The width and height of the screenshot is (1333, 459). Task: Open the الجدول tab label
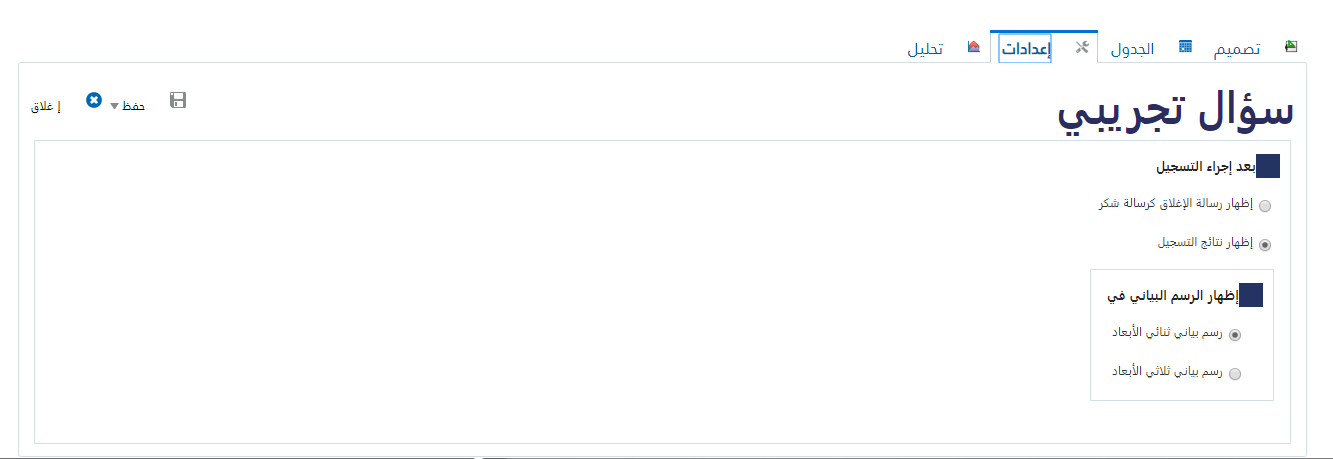1132,48
